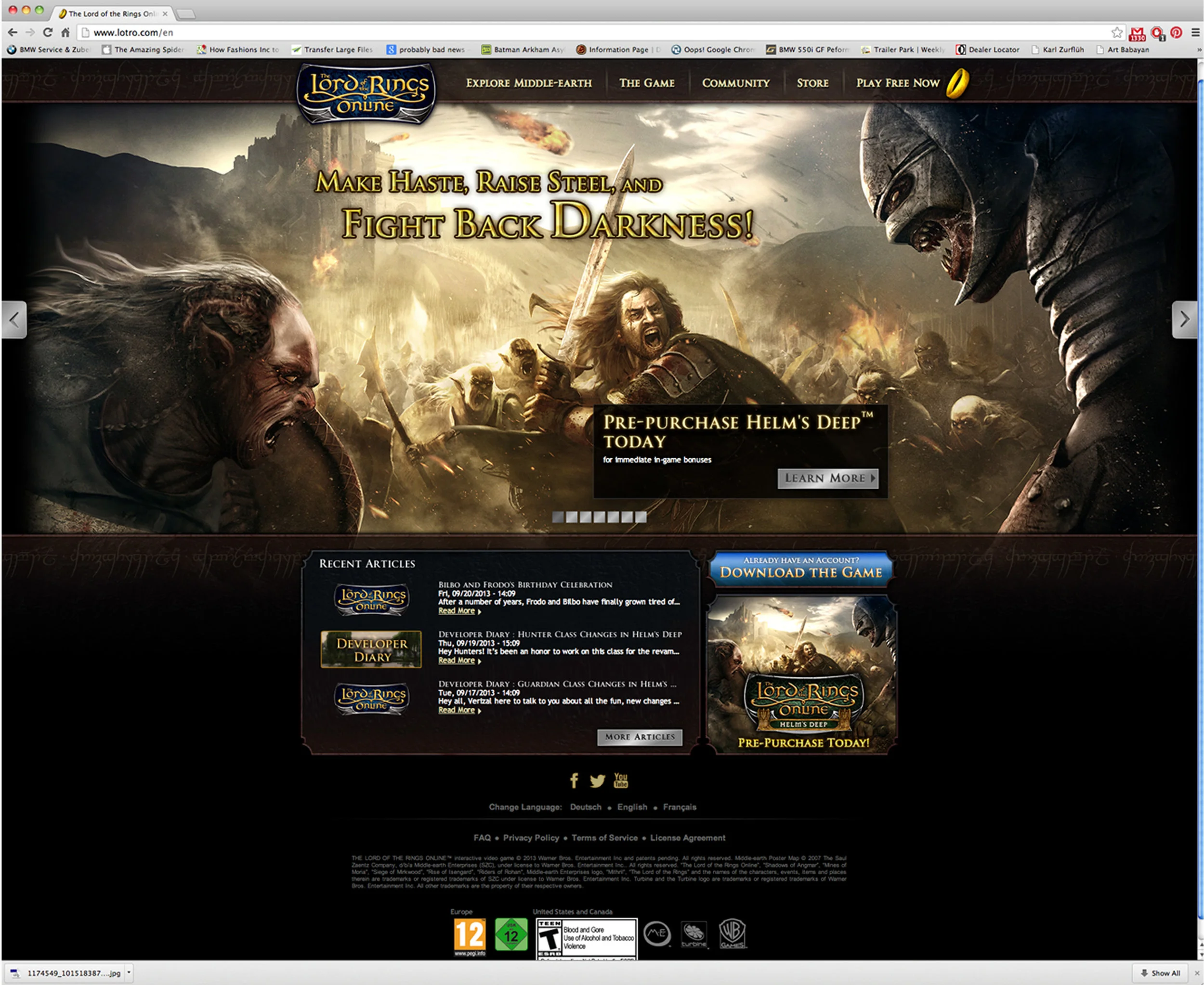Advance carousel with right arrow
The width and height of the screenshot is (1204, 985).
coord(1184,320)
